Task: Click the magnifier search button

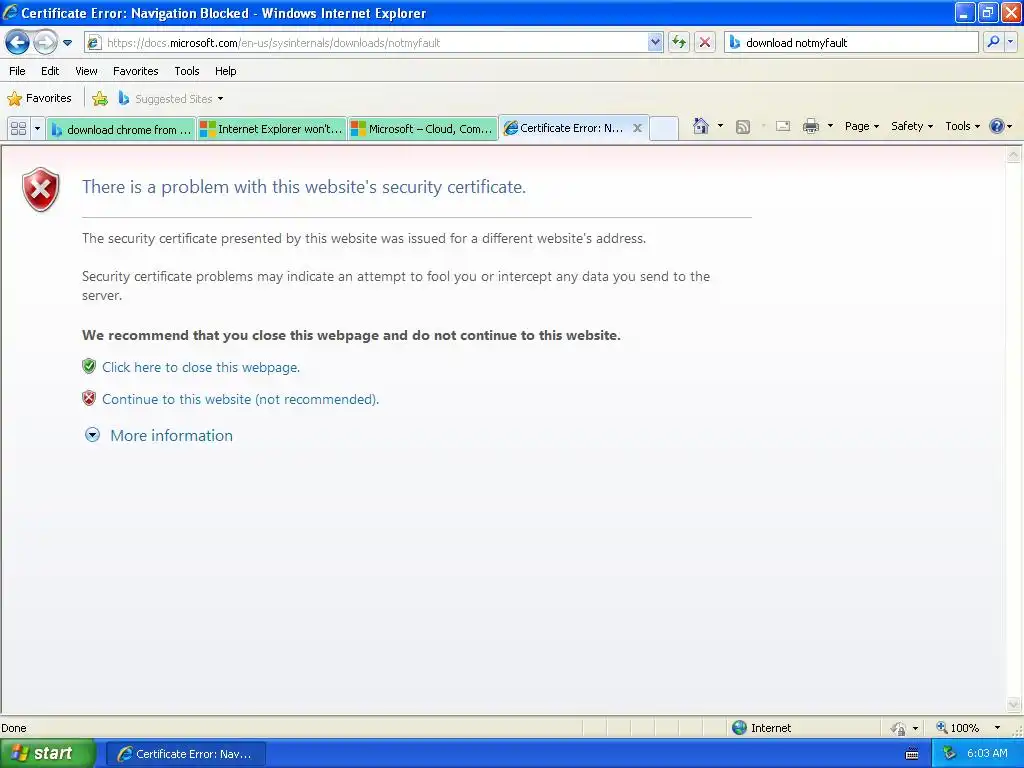Action: pos(993,42)
